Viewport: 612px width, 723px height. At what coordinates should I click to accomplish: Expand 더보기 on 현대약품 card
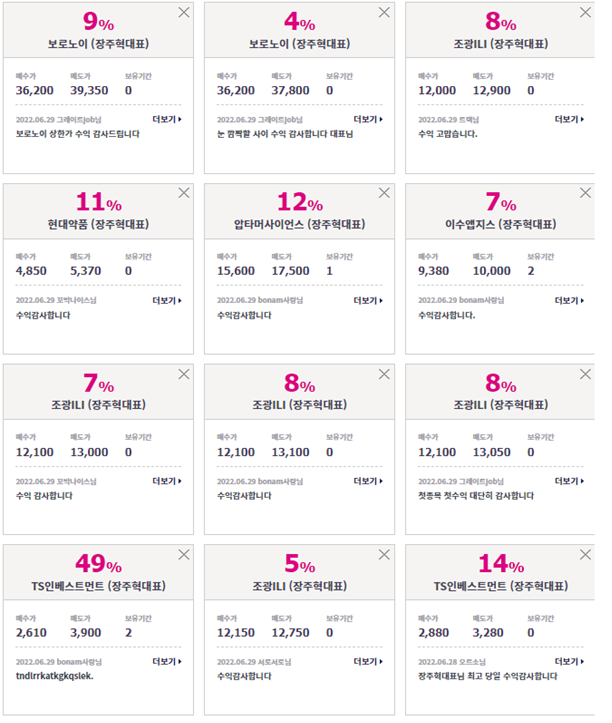click(167, 301)
